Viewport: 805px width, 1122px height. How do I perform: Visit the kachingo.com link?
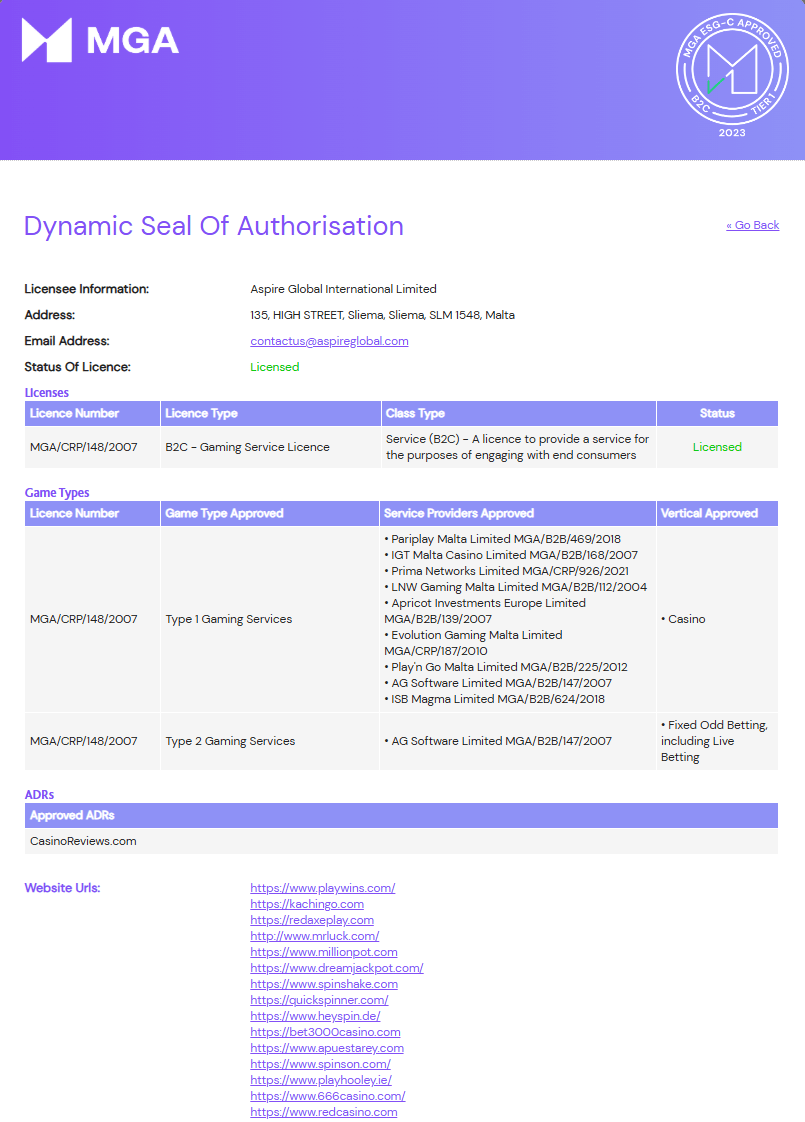pyautogui.click(x=307, y=904)
